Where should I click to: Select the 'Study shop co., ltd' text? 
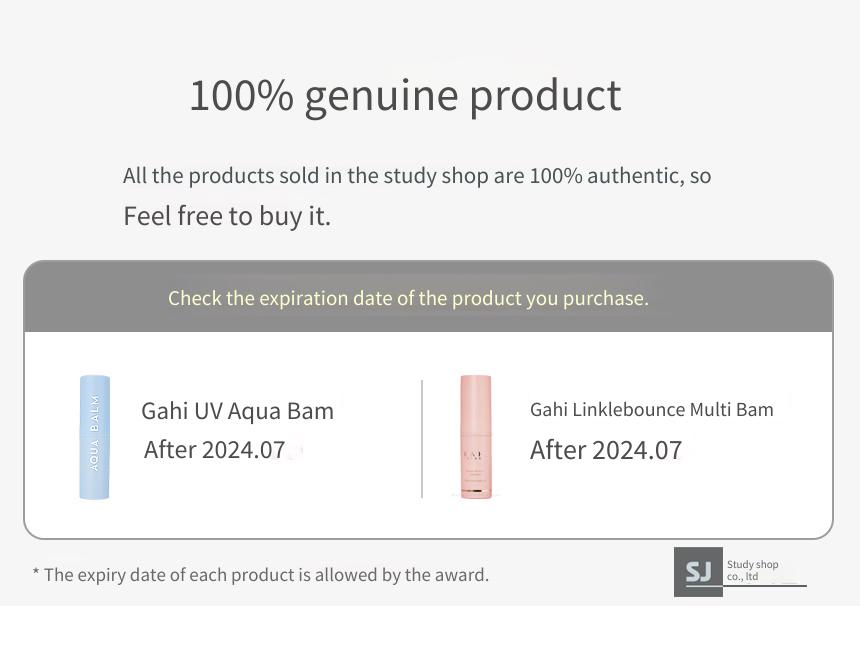pyautogui.click(x=752, y=570)
